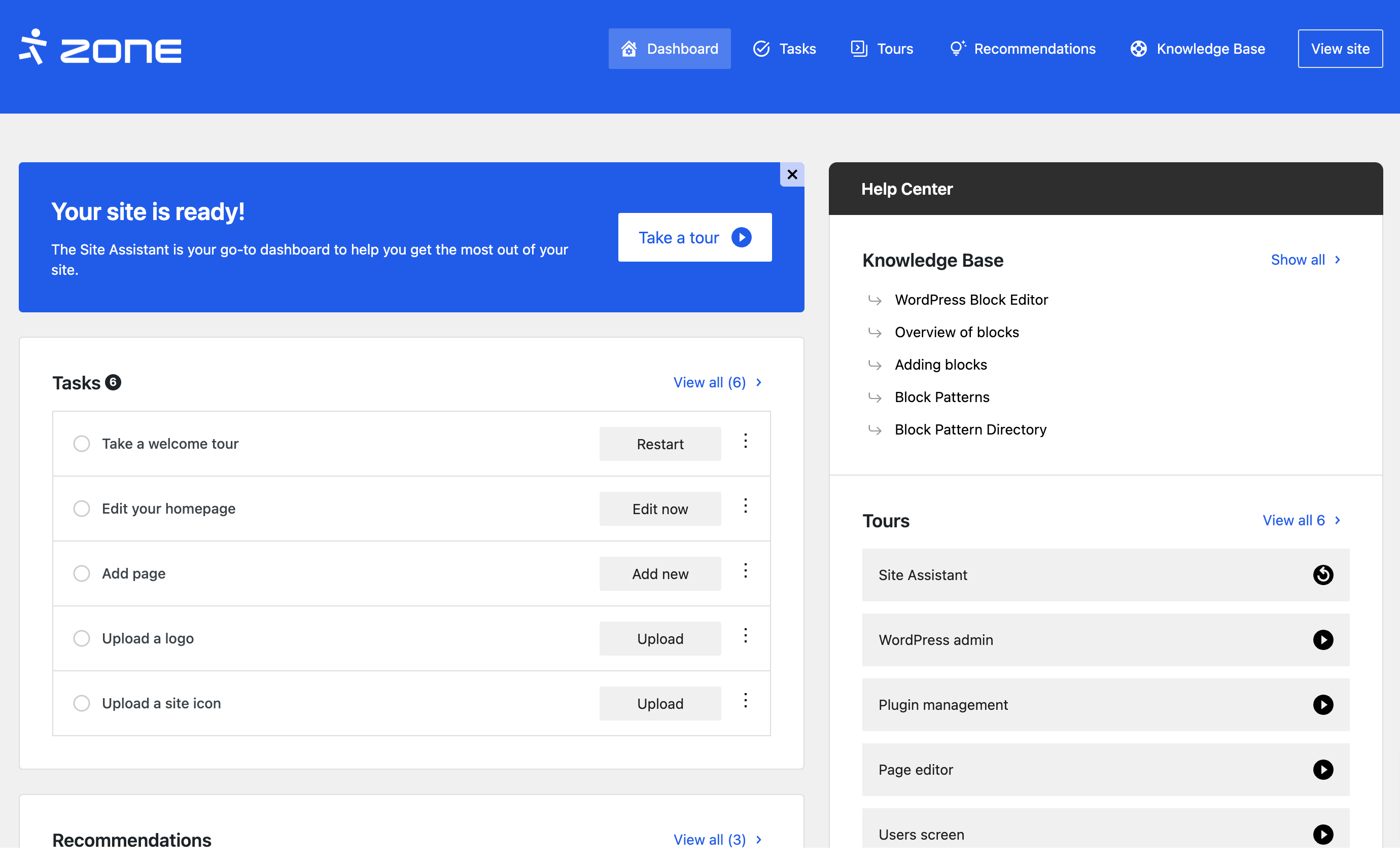Check off 'Edit your homepage' task
The height and width of the screenshot is (865, 1400).
(82, 509)
